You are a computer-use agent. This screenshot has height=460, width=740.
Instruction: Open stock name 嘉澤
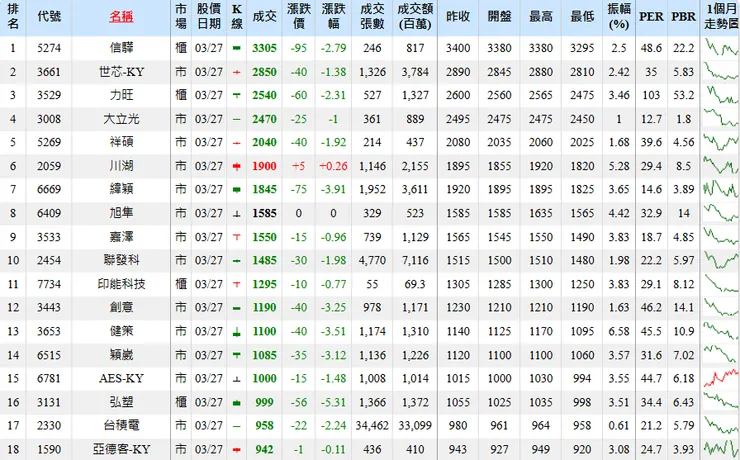pos(121,237)
